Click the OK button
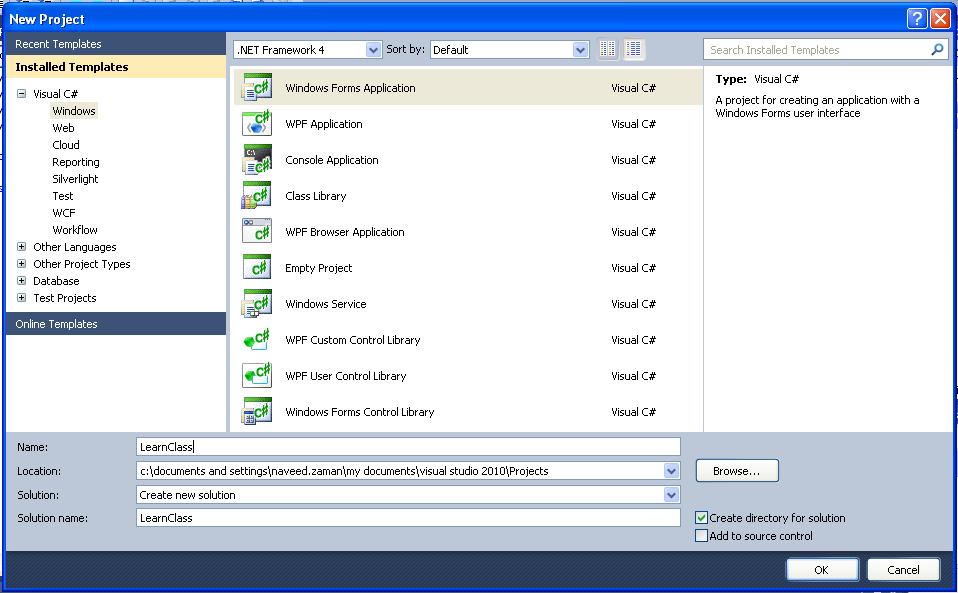The image size is (958, 593). pyautogui.click(x=822, y=570)
